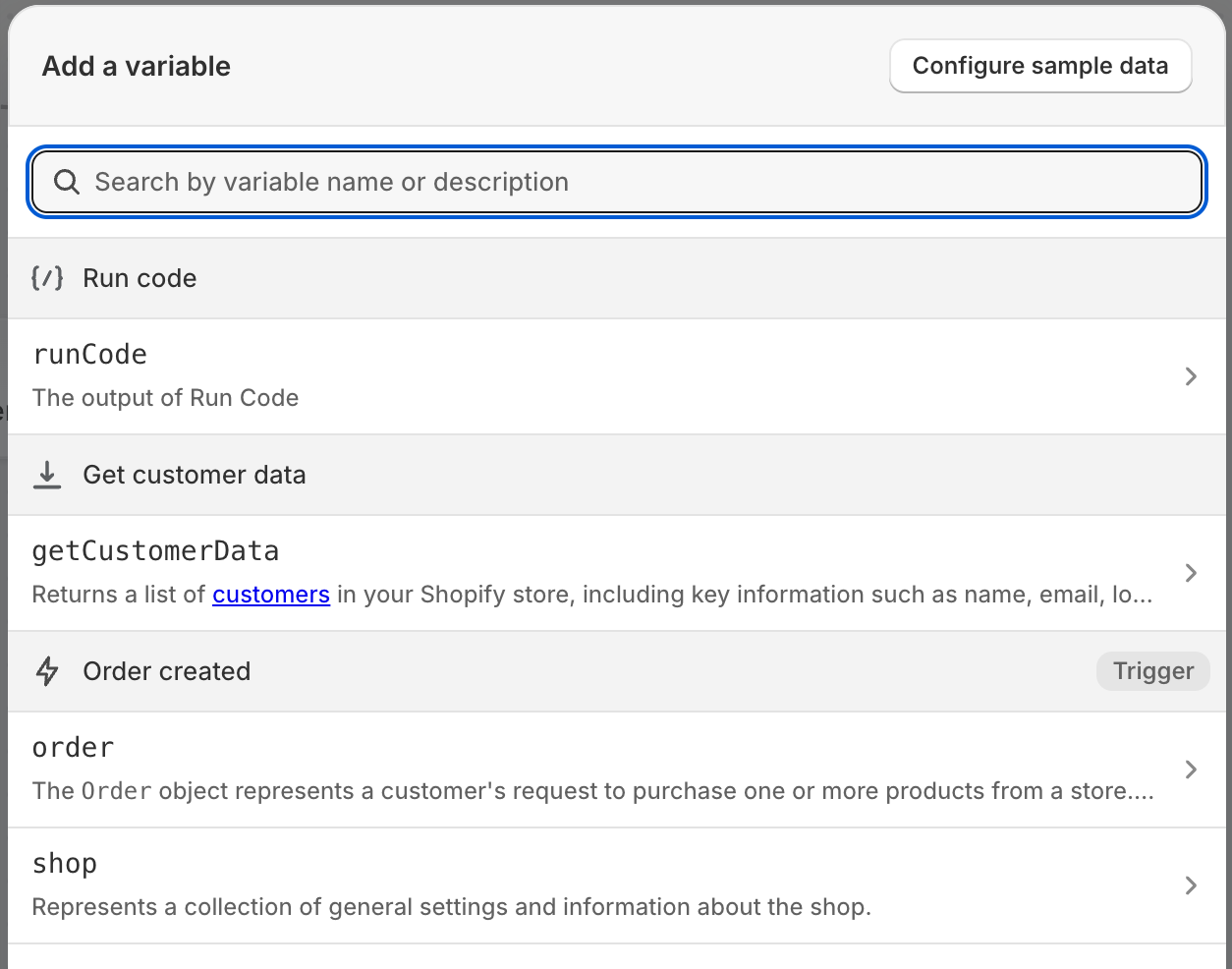The image size is (1232, 969).
Task: Click the shop description about general settings
Action: pos(451,907)
